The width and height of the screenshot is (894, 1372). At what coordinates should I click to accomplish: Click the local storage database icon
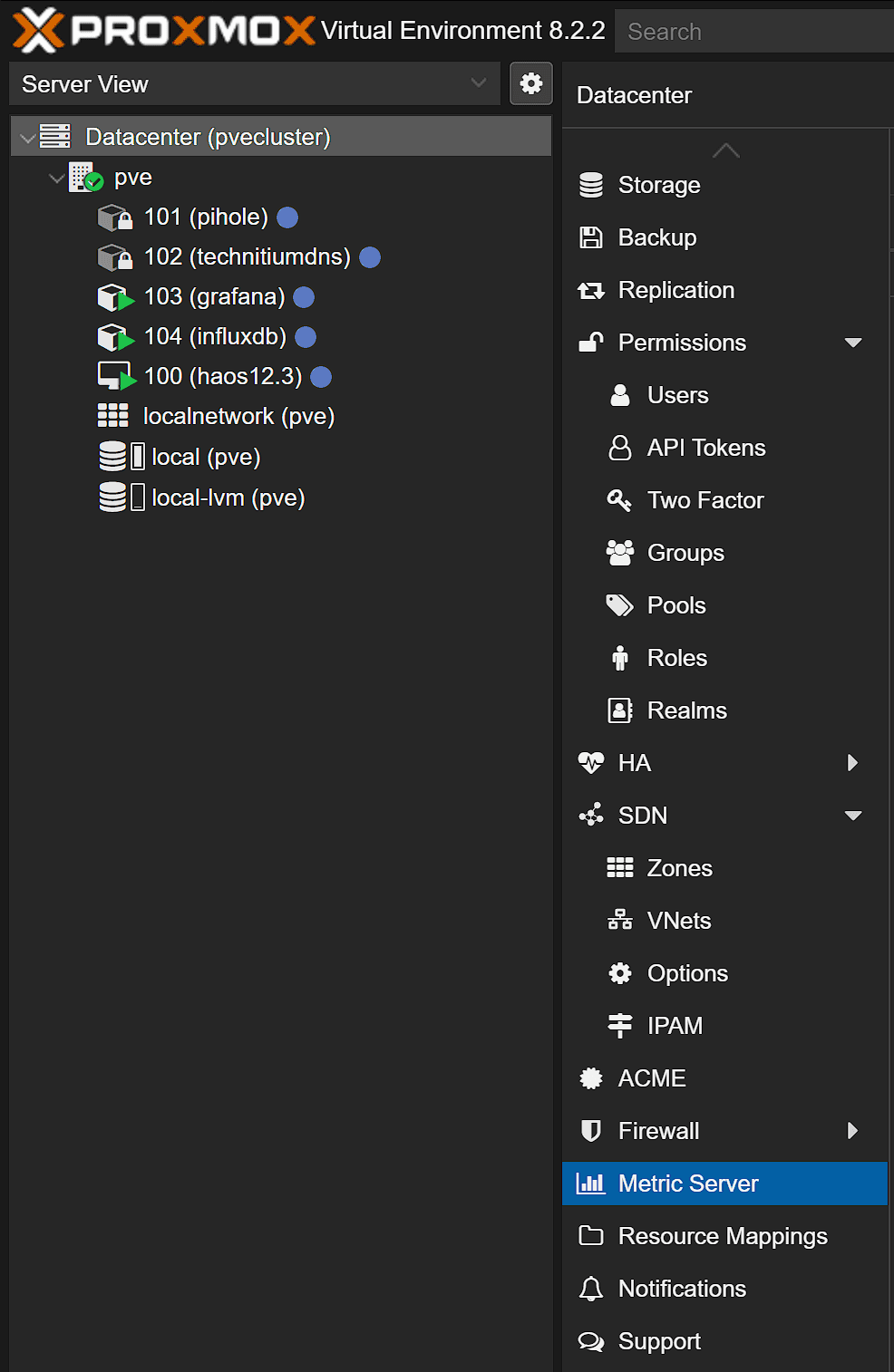pyautogui.click(x=112, y=456)
